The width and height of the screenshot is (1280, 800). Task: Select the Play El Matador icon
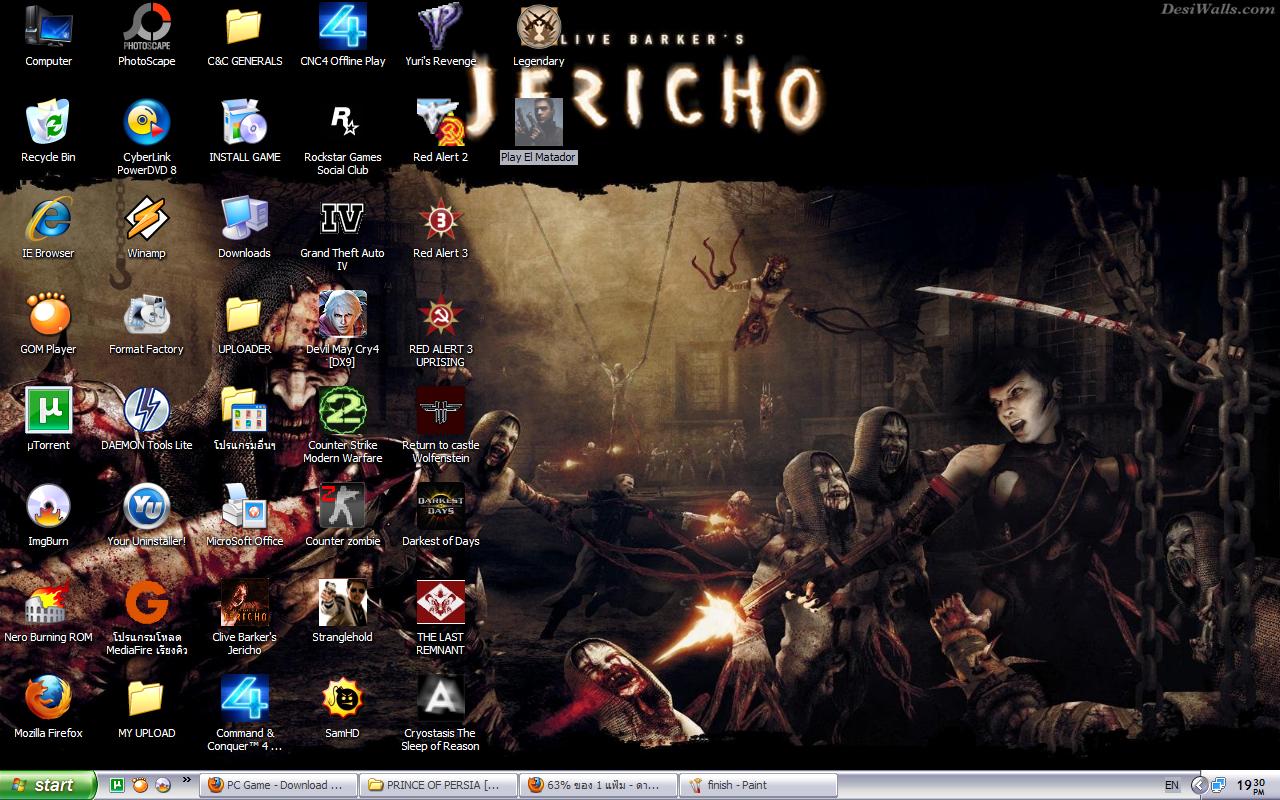[538, 123]
